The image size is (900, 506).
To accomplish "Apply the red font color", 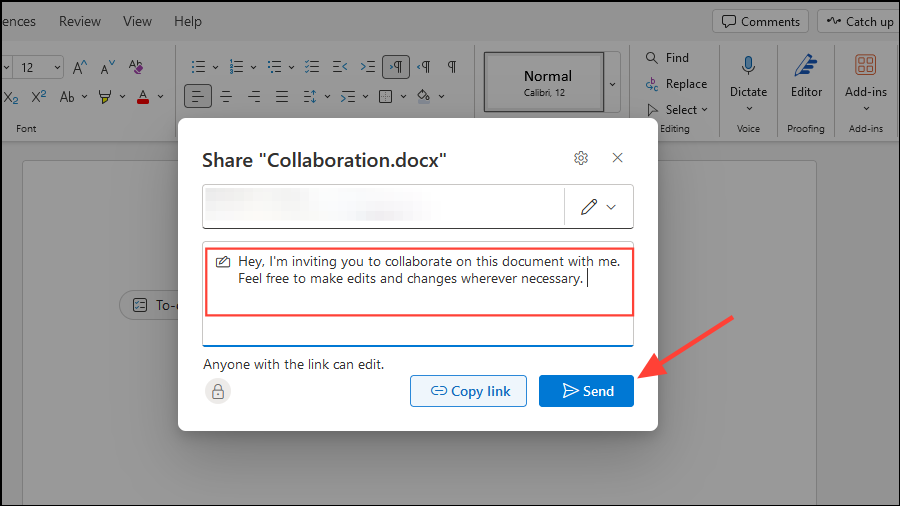I will click(143, 97).
